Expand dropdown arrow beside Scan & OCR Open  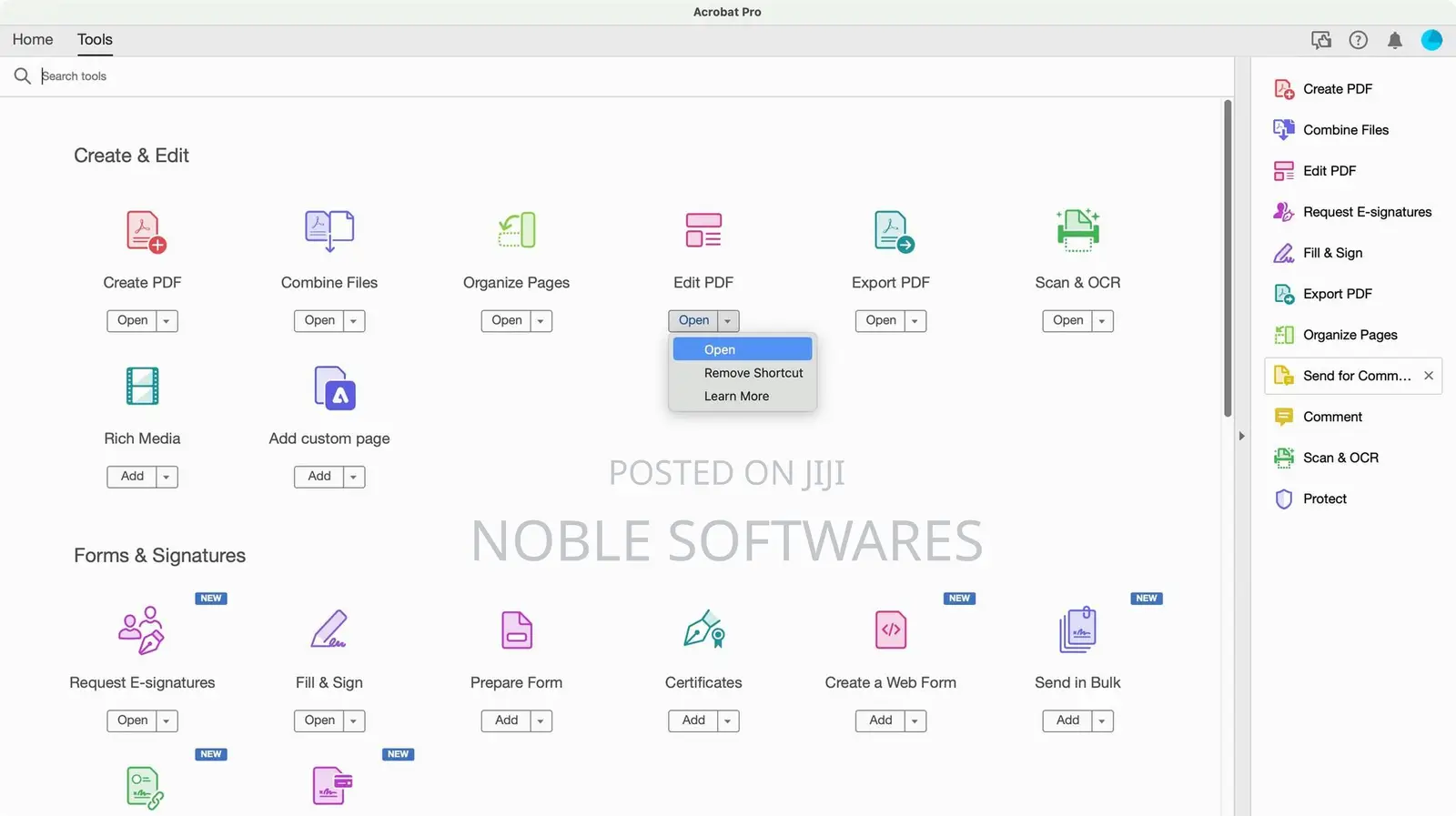[1103, 321]
